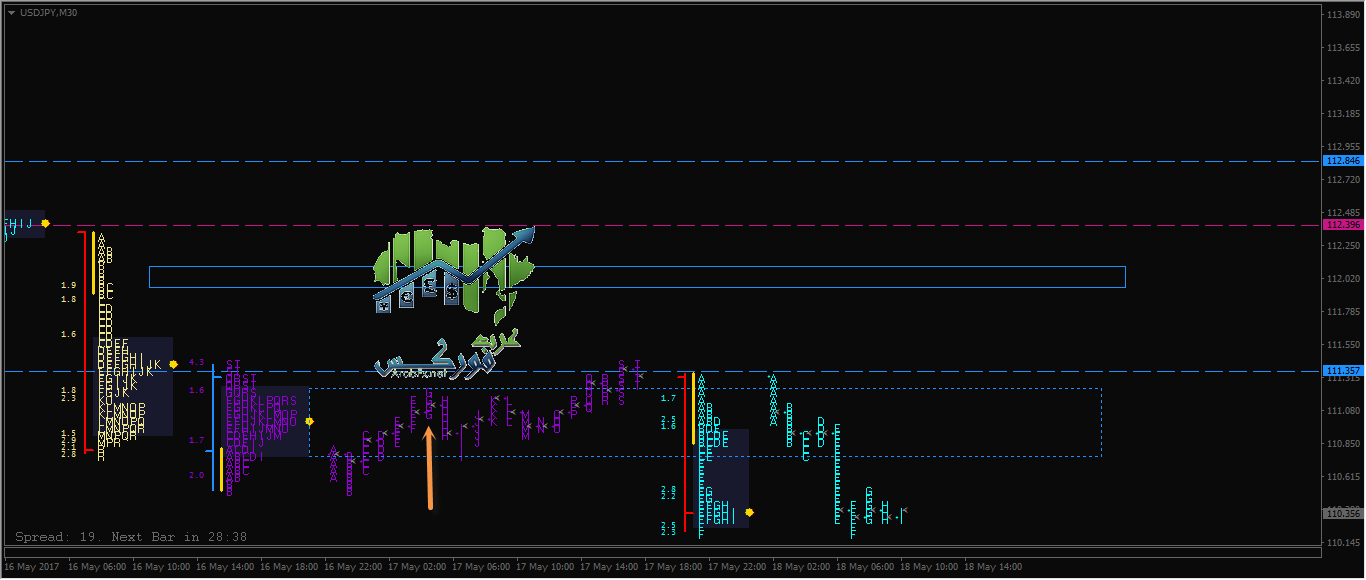Click the 112.020 price axis value
The width and height of the screenshot is (1366, 580).
[x=1344, y=279]
